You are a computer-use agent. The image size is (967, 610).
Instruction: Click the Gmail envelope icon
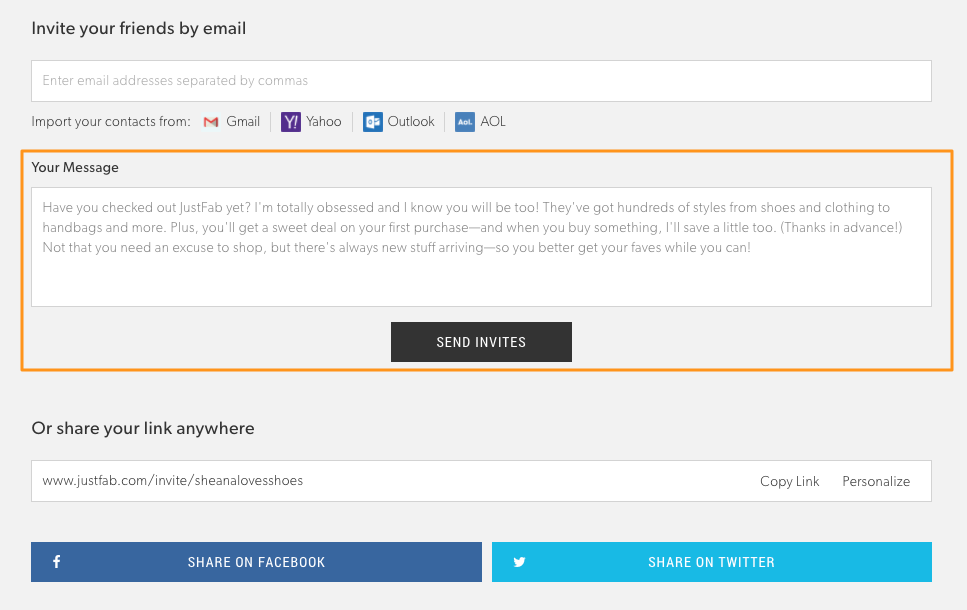(211, 122)
